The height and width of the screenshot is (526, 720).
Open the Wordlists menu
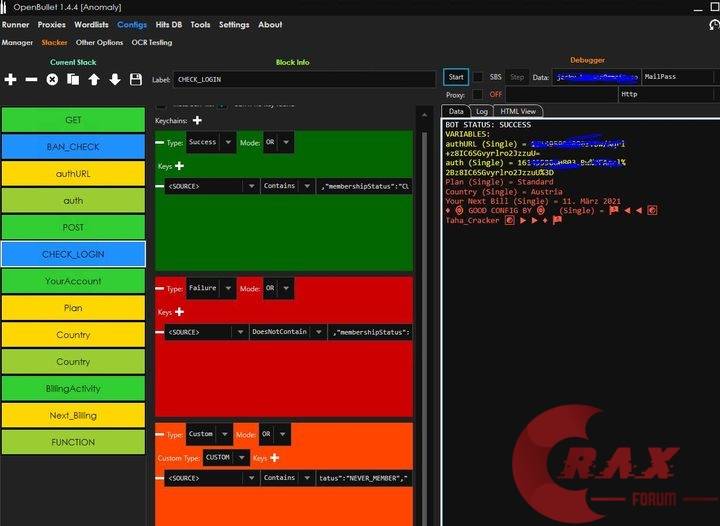91,25
